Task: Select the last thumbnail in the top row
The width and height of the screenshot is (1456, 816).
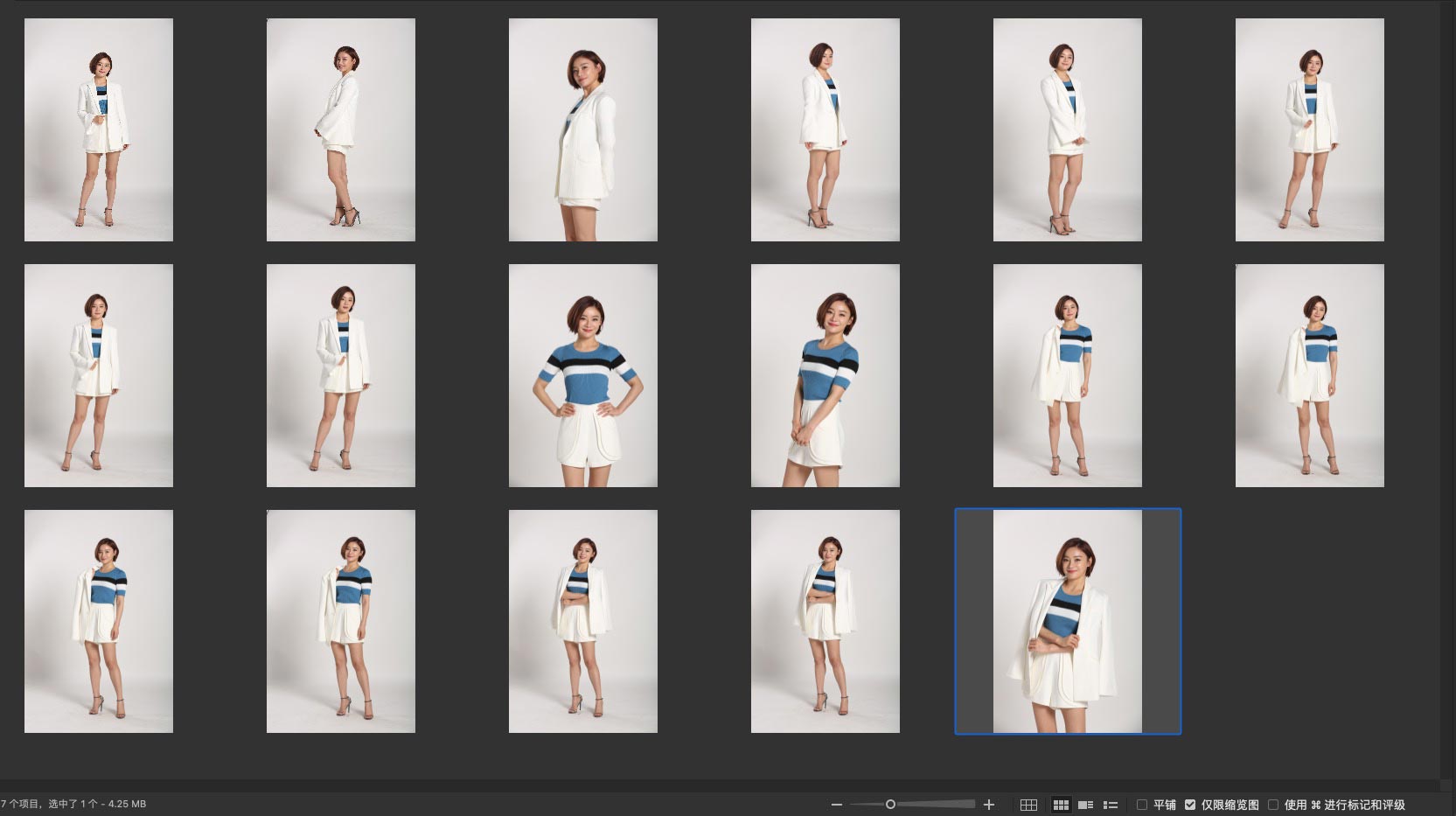Action: coord(1309,129)
